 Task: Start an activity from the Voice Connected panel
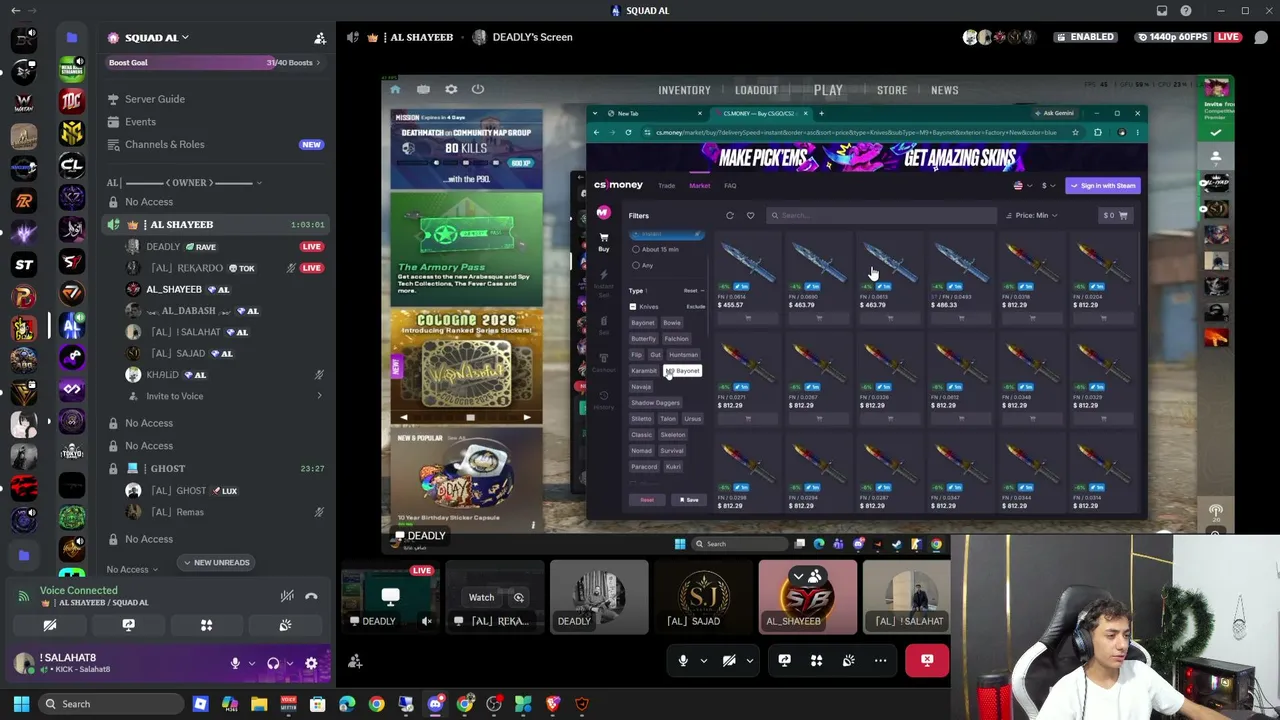point(206,625)
